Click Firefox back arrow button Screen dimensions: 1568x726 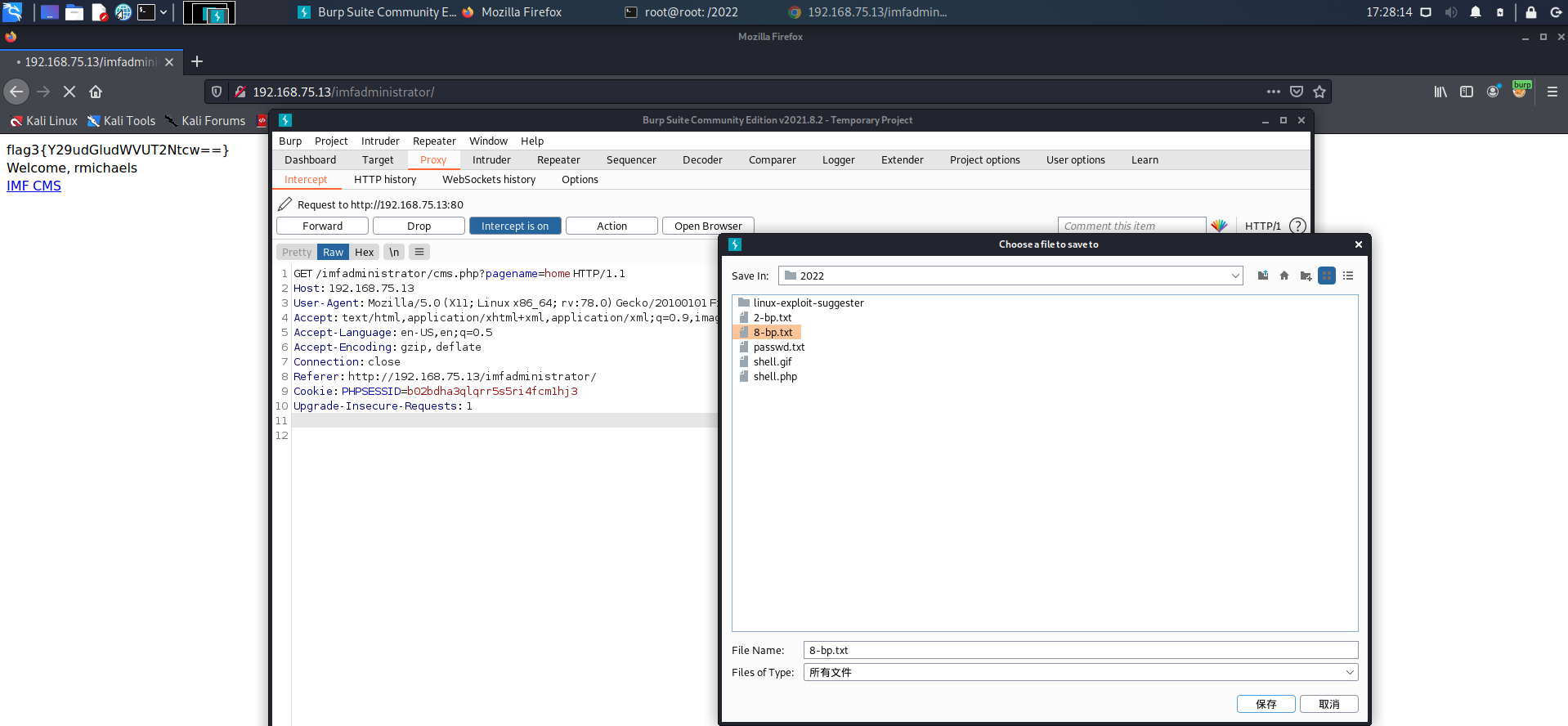tap(16, 92)
